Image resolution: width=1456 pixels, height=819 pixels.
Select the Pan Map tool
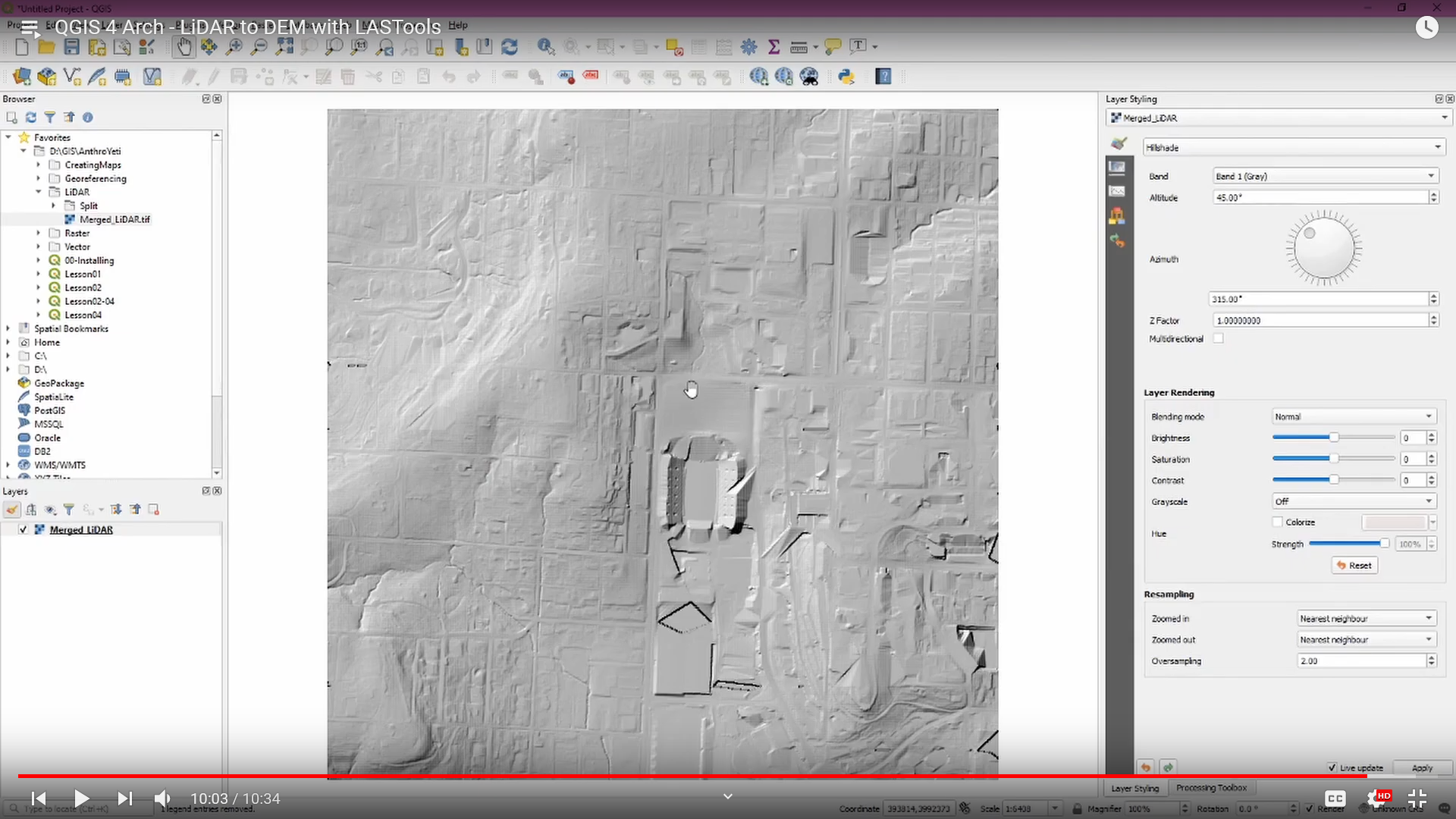click(184, 46)
